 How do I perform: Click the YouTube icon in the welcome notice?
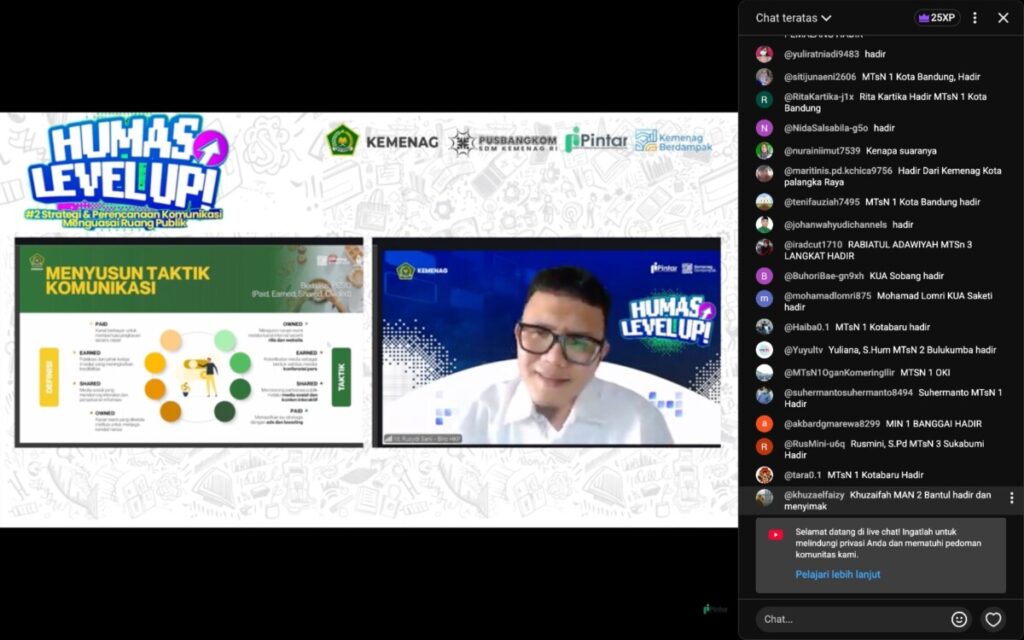click(775, 535)
